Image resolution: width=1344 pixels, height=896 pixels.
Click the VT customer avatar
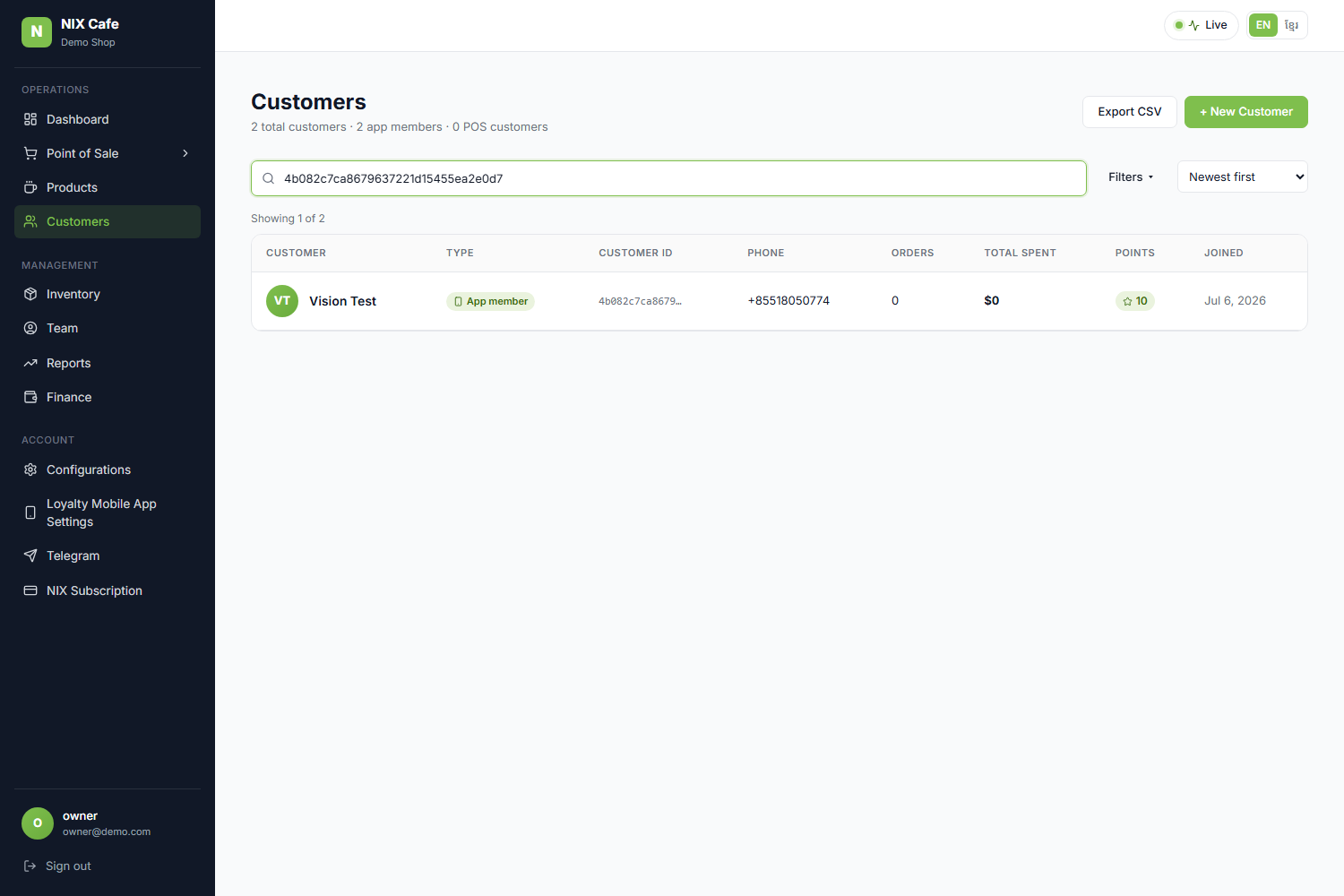point(282,301)
